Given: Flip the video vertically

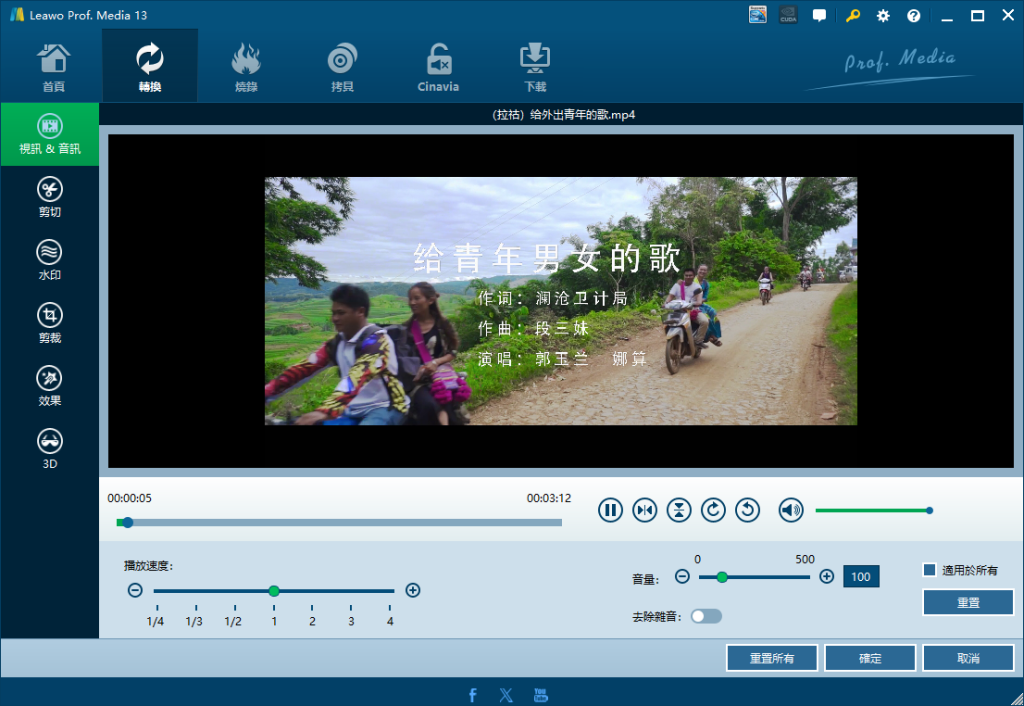Looking at the screenshot, I should 679,510.
